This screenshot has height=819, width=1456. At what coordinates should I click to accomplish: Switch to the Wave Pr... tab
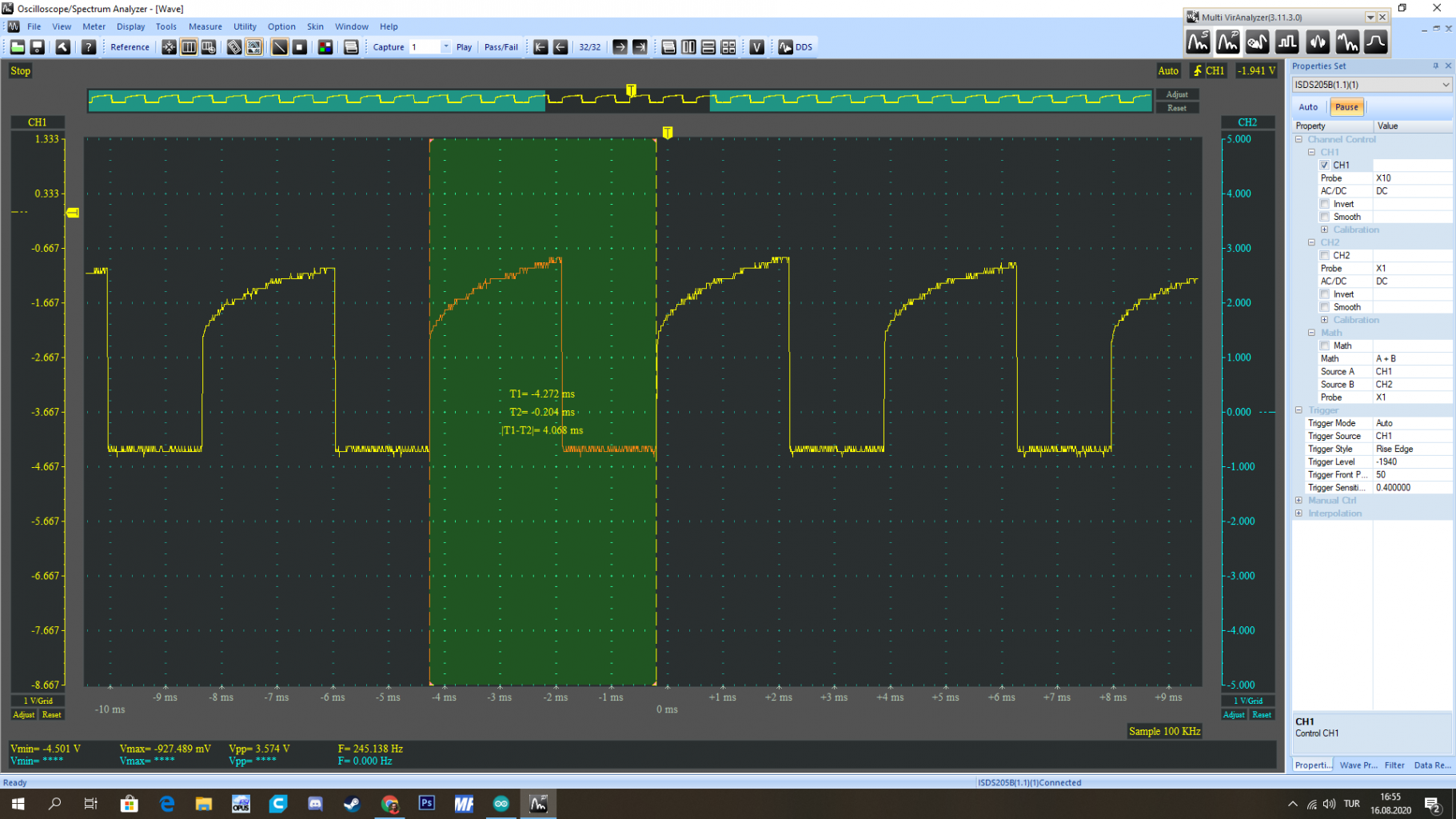pos(1358,765)
